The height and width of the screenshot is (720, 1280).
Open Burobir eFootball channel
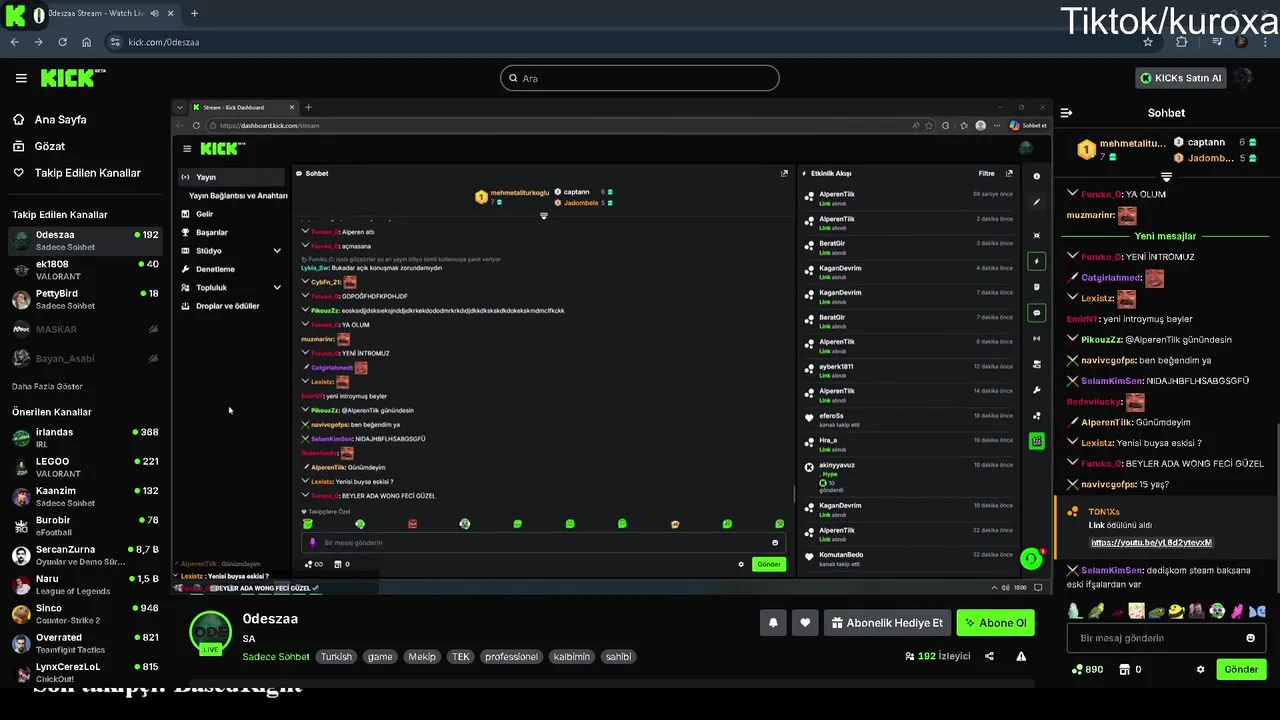pyautogui.click(x=85, y=525)
